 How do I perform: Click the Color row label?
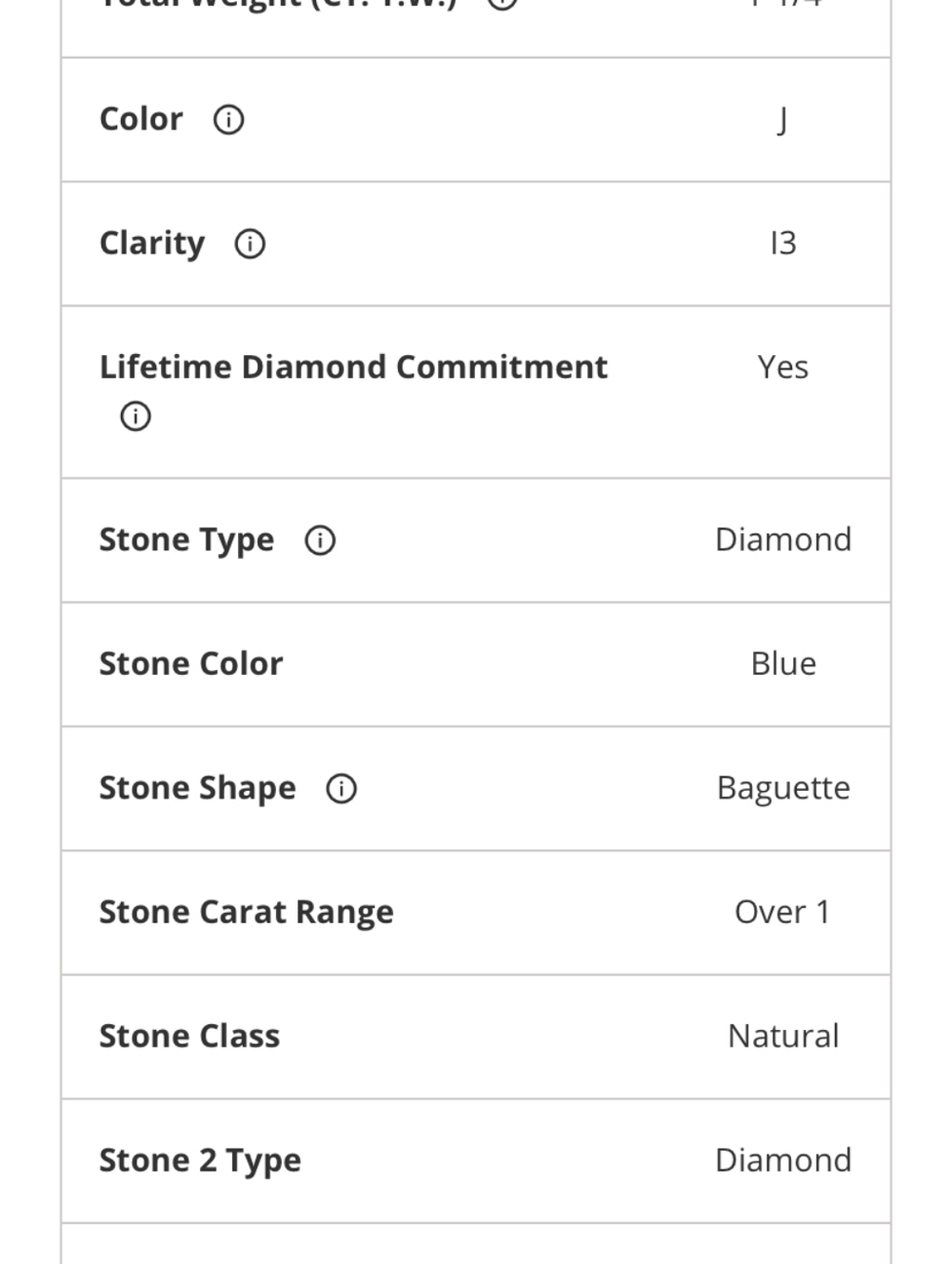tap(141, 119)
